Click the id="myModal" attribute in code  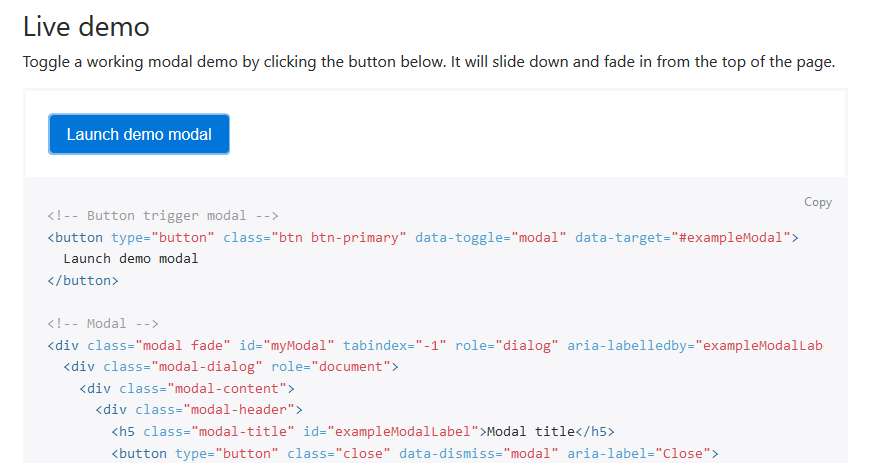287,345
